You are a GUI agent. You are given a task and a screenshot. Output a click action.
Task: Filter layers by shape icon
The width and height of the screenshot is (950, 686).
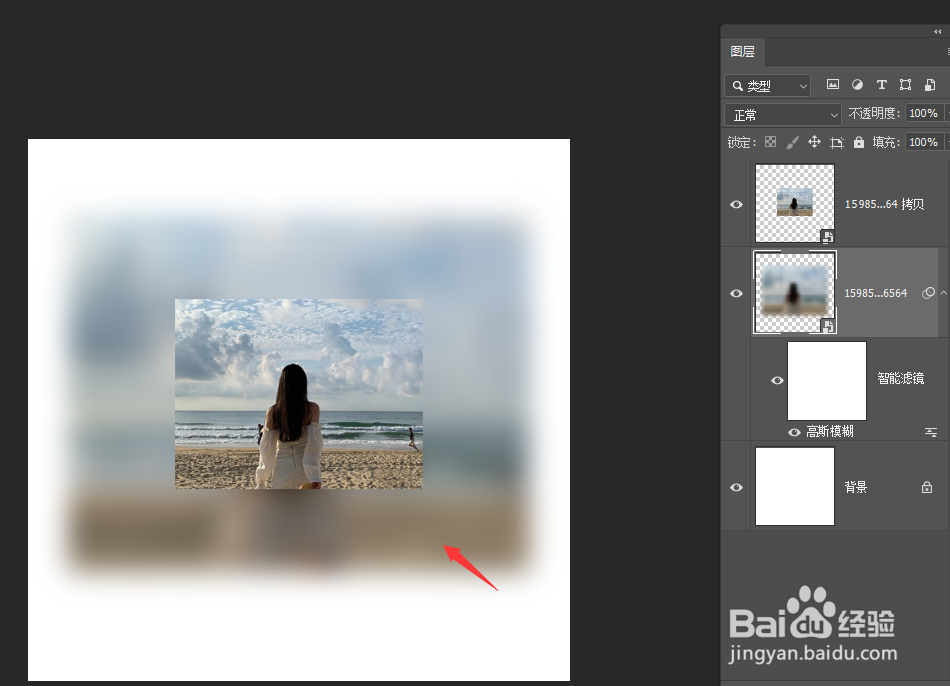click(x=905, y=85)
